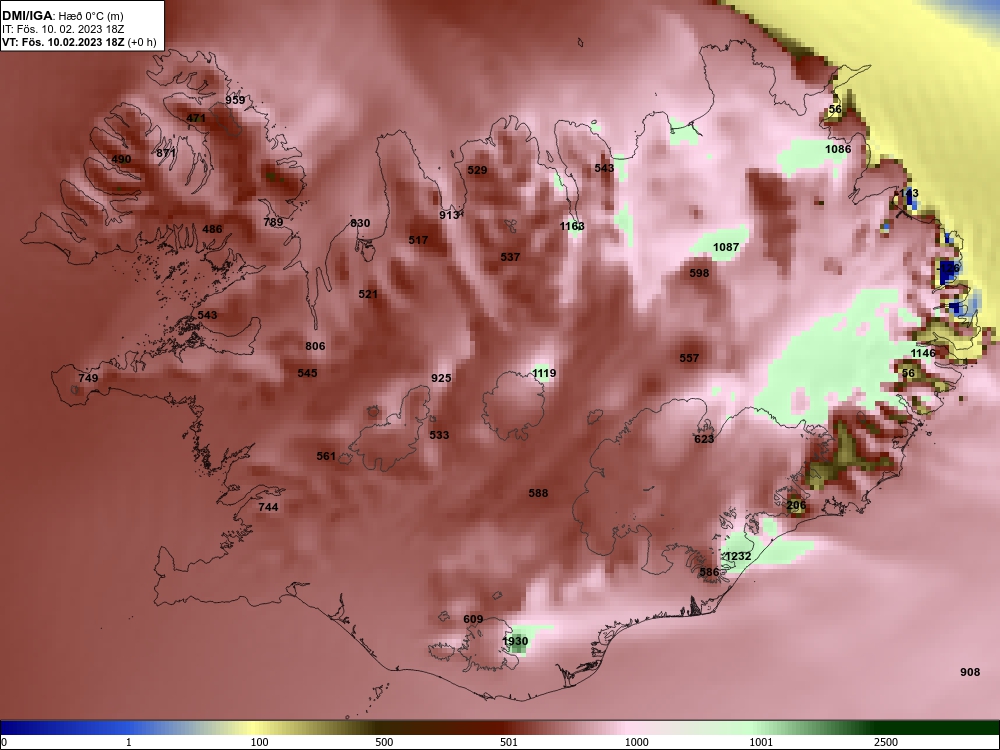1000x750 pixels.
Task: Select the 537 height label
Action: (510, 258)
